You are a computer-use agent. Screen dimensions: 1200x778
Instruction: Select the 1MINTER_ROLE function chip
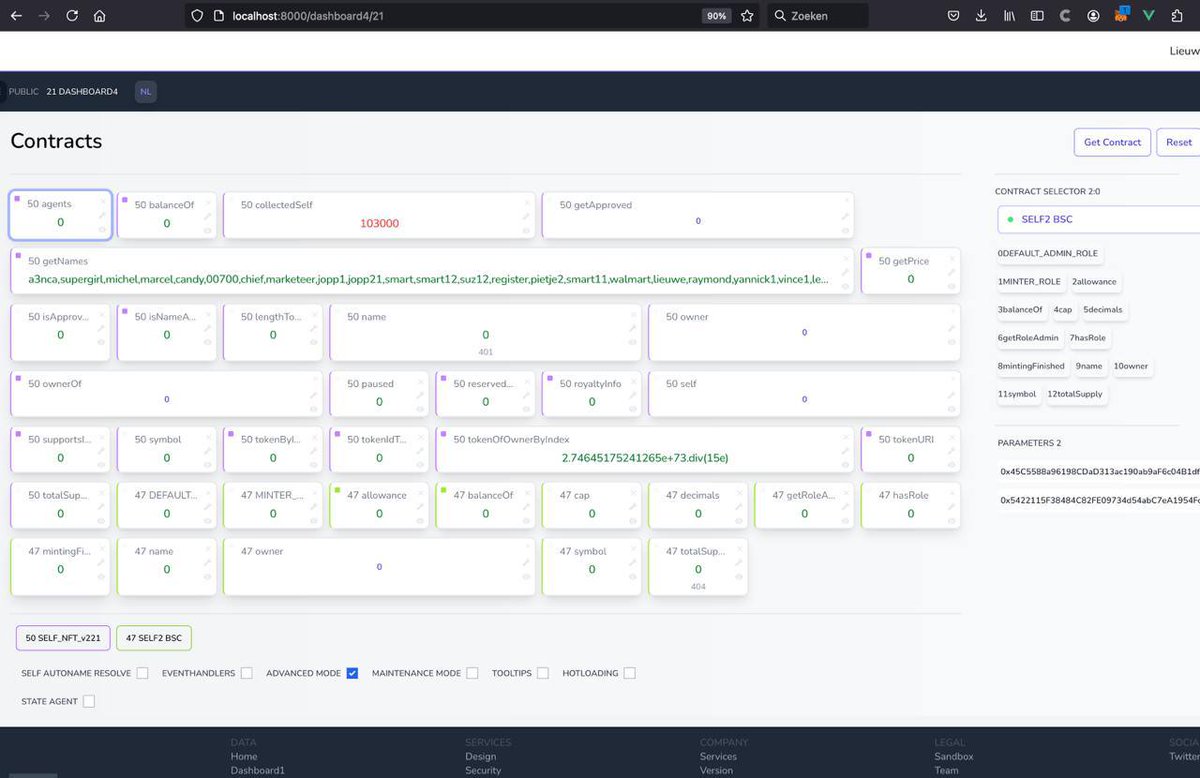1029,282
